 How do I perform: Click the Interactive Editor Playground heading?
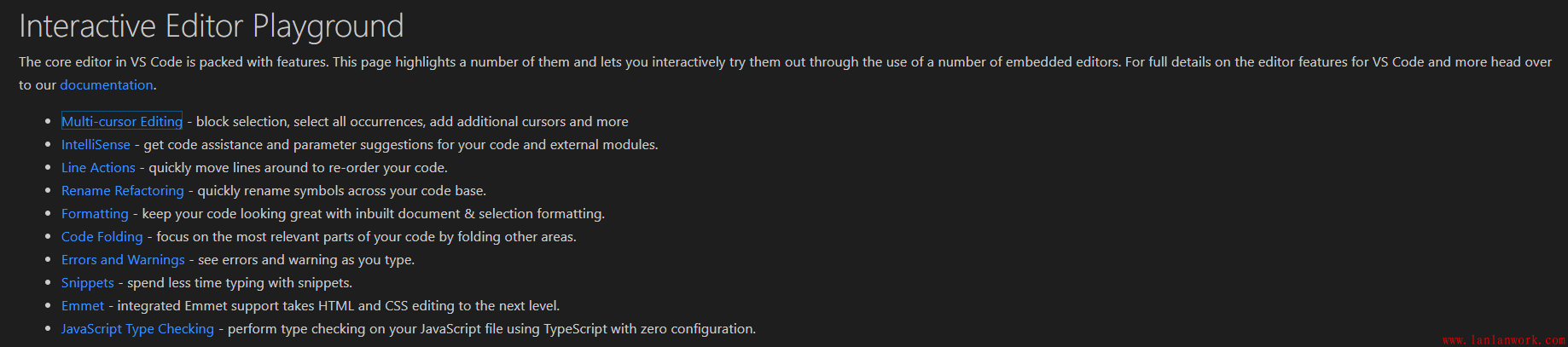coord(211,26)
